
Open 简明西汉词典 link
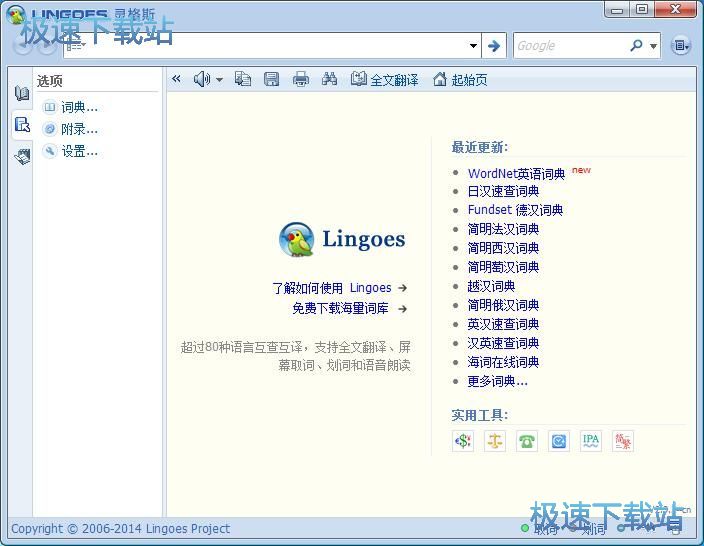point(503,248)
